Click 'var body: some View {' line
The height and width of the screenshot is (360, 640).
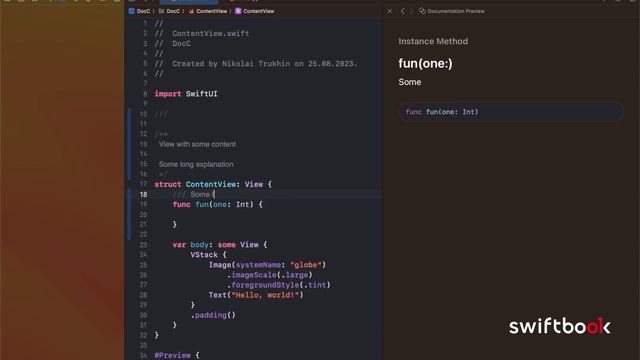click(220, 244)
